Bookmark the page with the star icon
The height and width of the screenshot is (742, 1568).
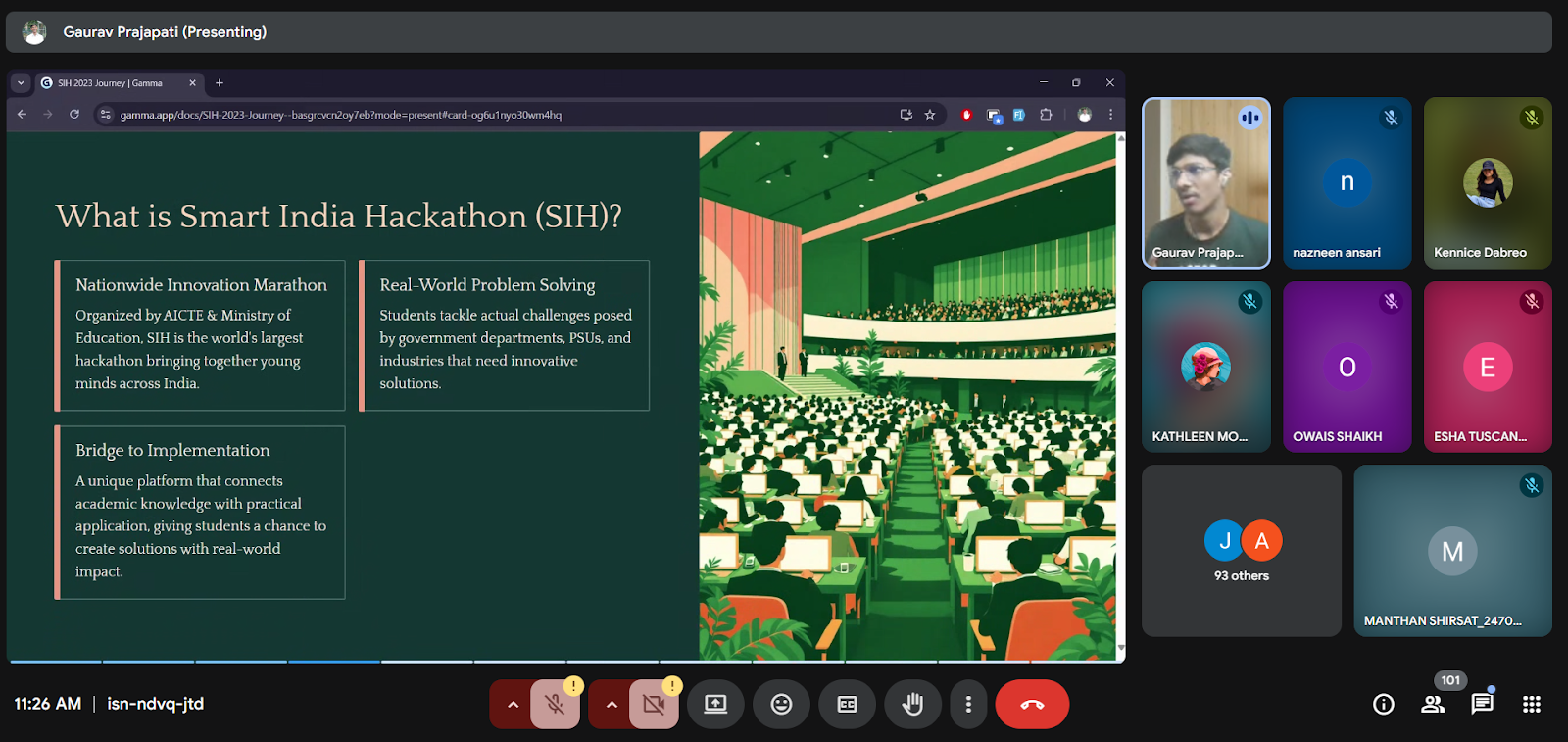tap(930, 115)
